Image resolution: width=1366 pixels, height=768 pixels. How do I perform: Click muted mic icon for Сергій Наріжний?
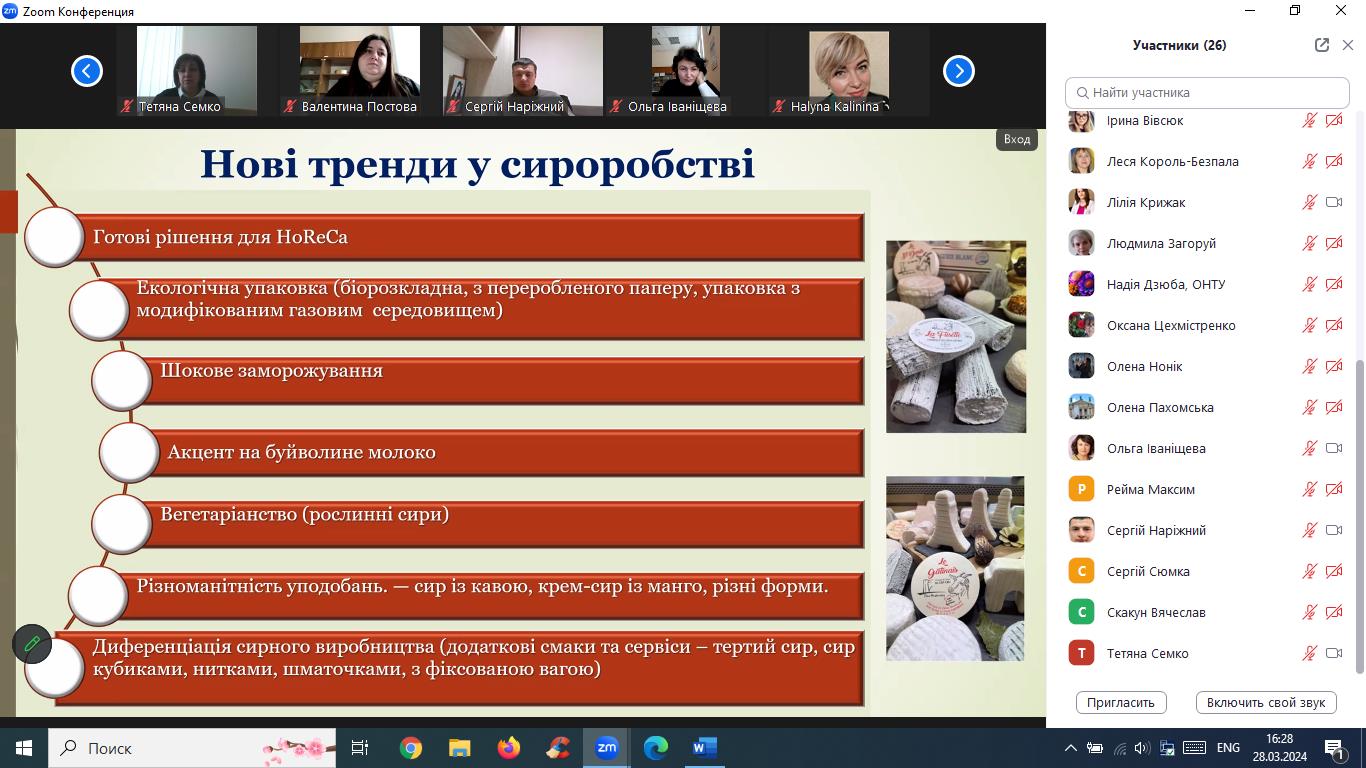tap(1309, 530)
